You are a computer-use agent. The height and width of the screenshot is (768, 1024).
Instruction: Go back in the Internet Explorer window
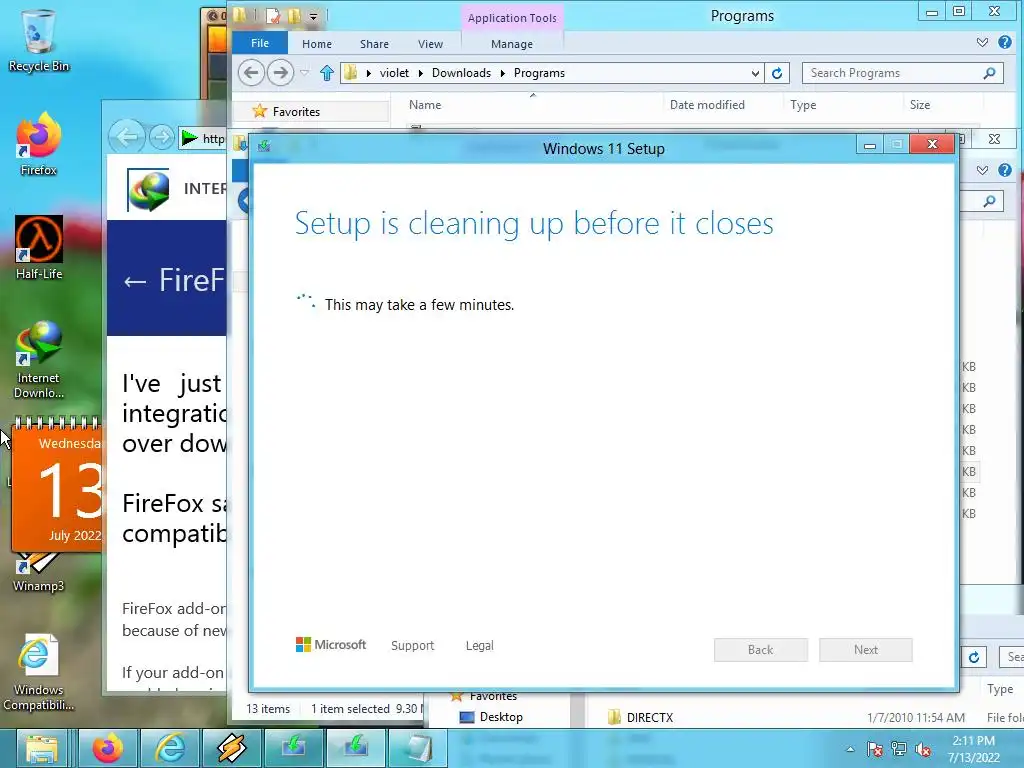click(127, 137)
